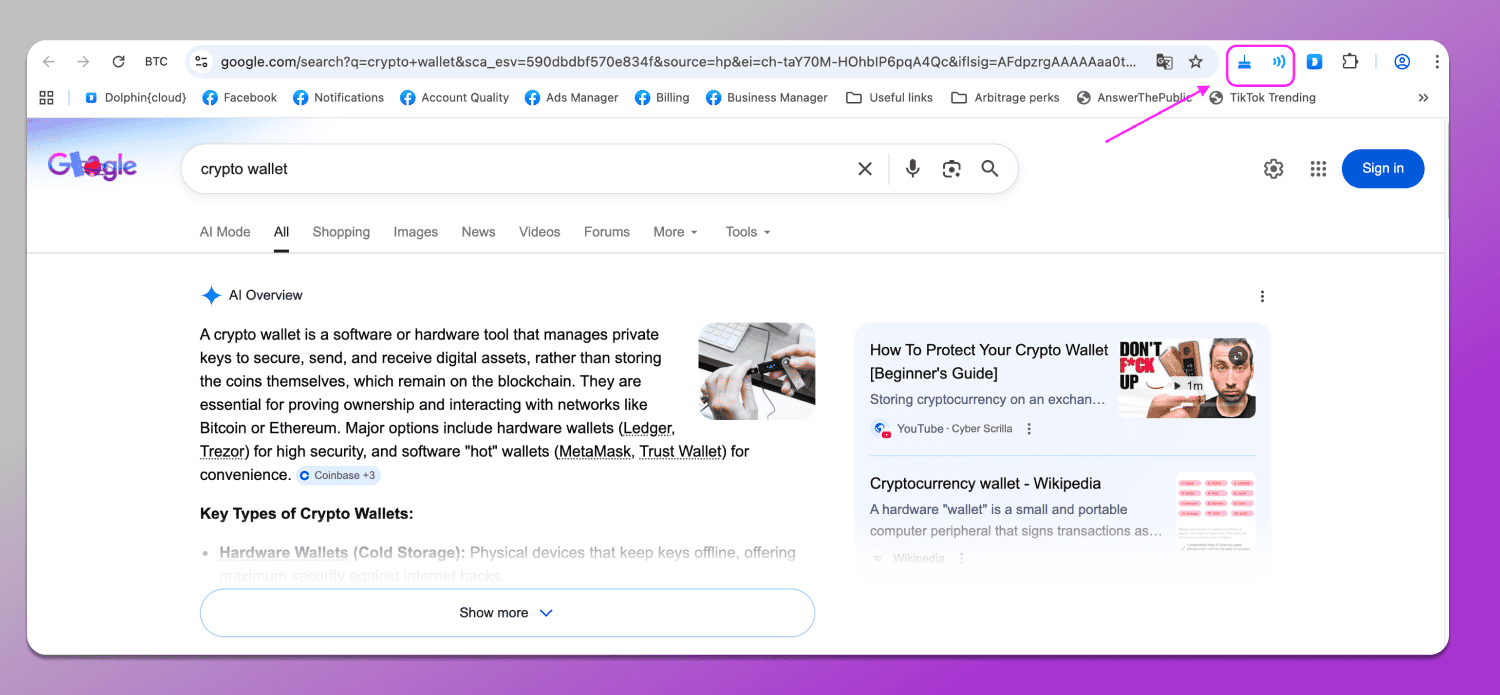Viewport: 1500px width, 695px height.
Task: Select the All results tab
Action: pos(282,232)
